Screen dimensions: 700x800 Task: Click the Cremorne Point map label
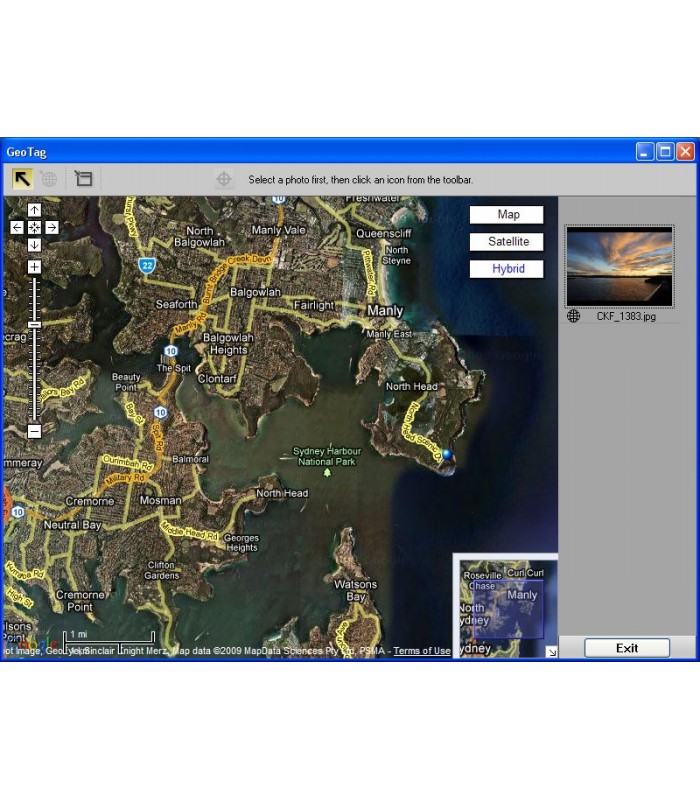80,601
